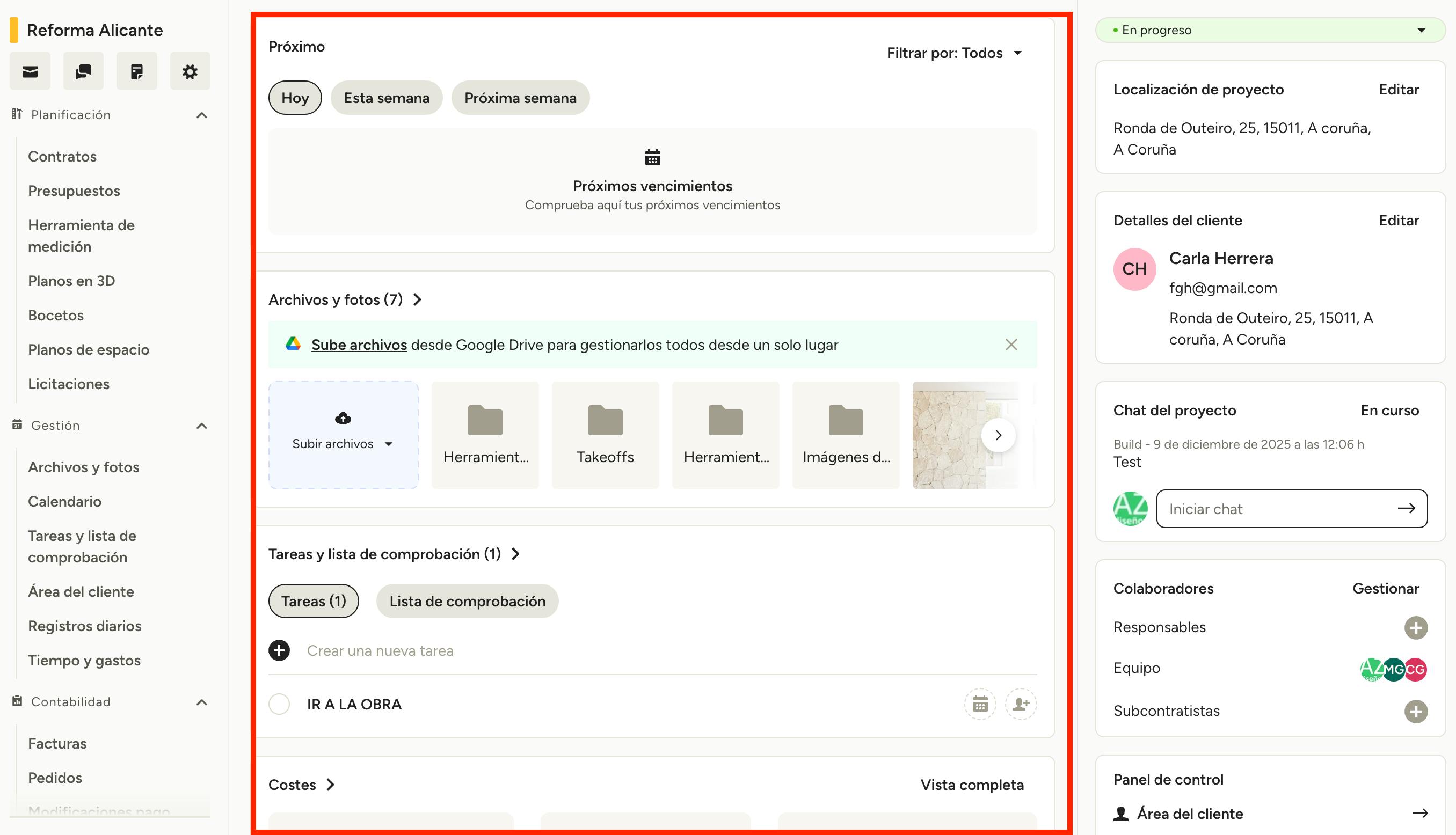The width and height of the screenshot is (1456, 835).
Task: Collapse the Planificación sidebar section
Action: [x=201, y=115]
